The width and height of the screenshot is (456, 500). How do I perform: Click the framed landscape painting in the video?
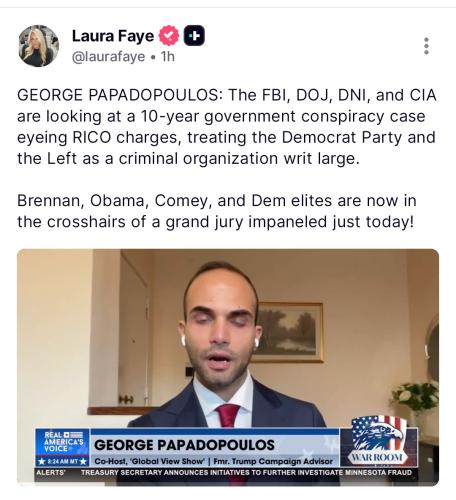[x=289, y=332]
